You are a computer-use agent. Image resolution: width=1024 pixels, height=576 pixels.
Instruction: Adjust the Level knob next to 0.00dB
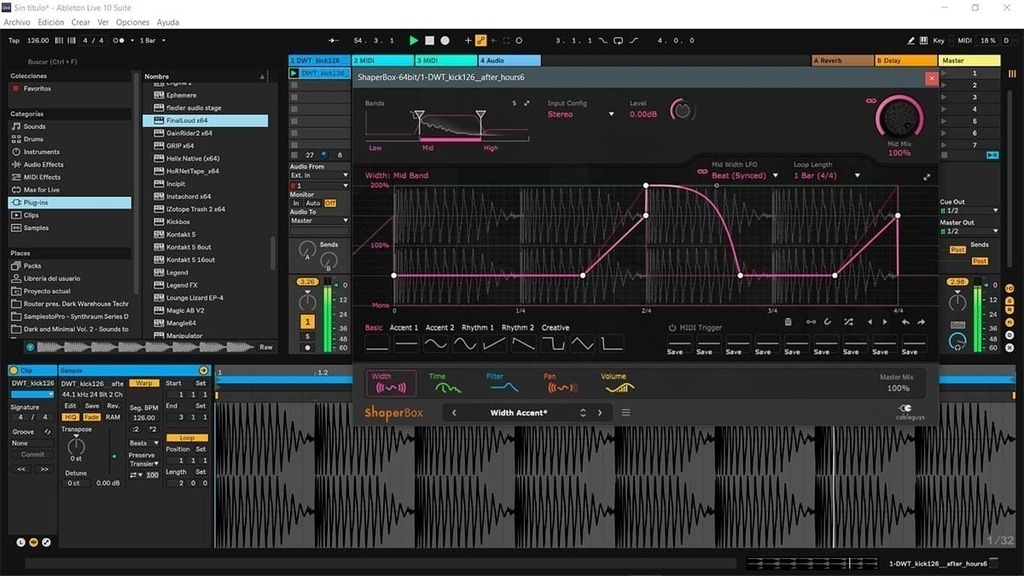click(682, 110)
